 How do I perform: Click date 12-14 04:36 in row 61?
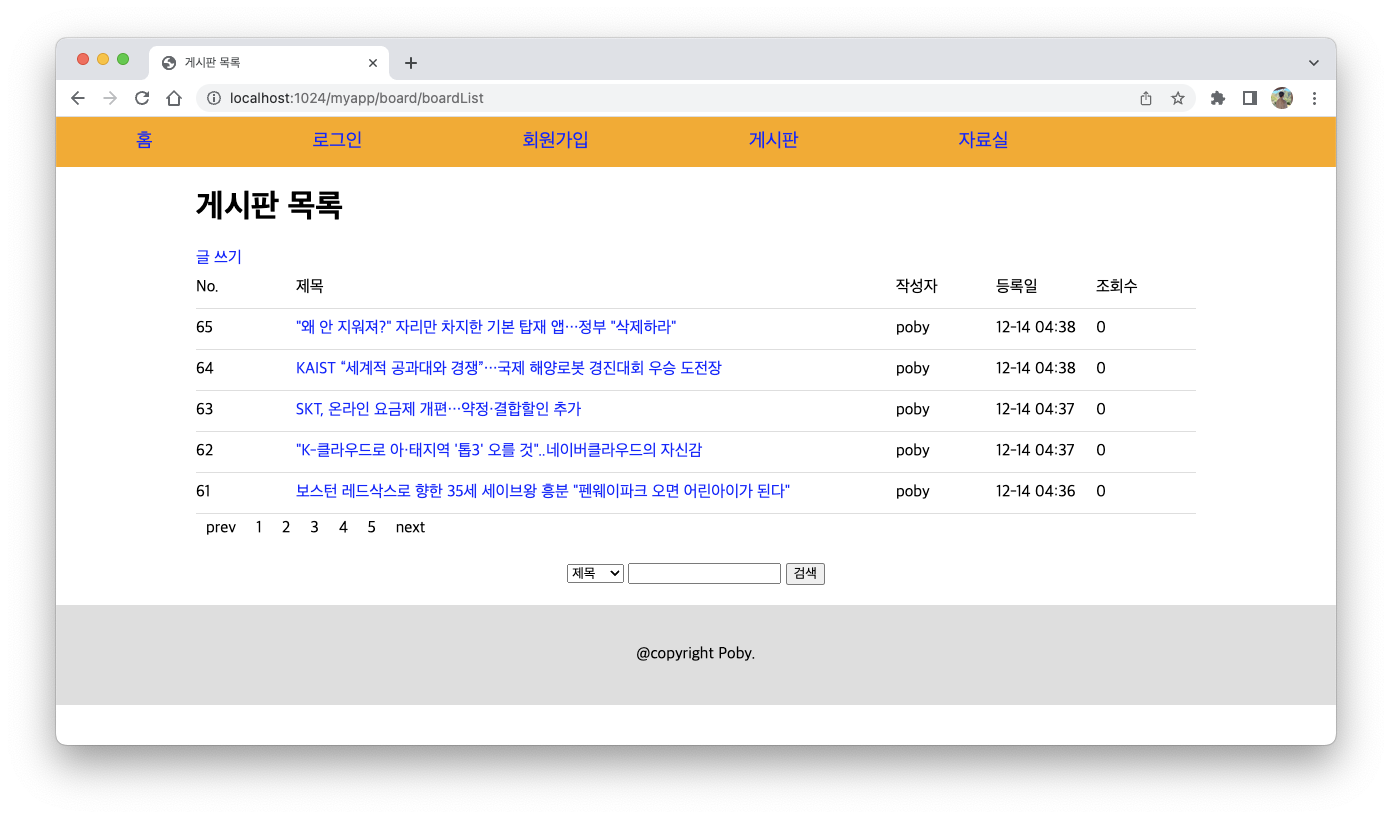click(1036, 491)
